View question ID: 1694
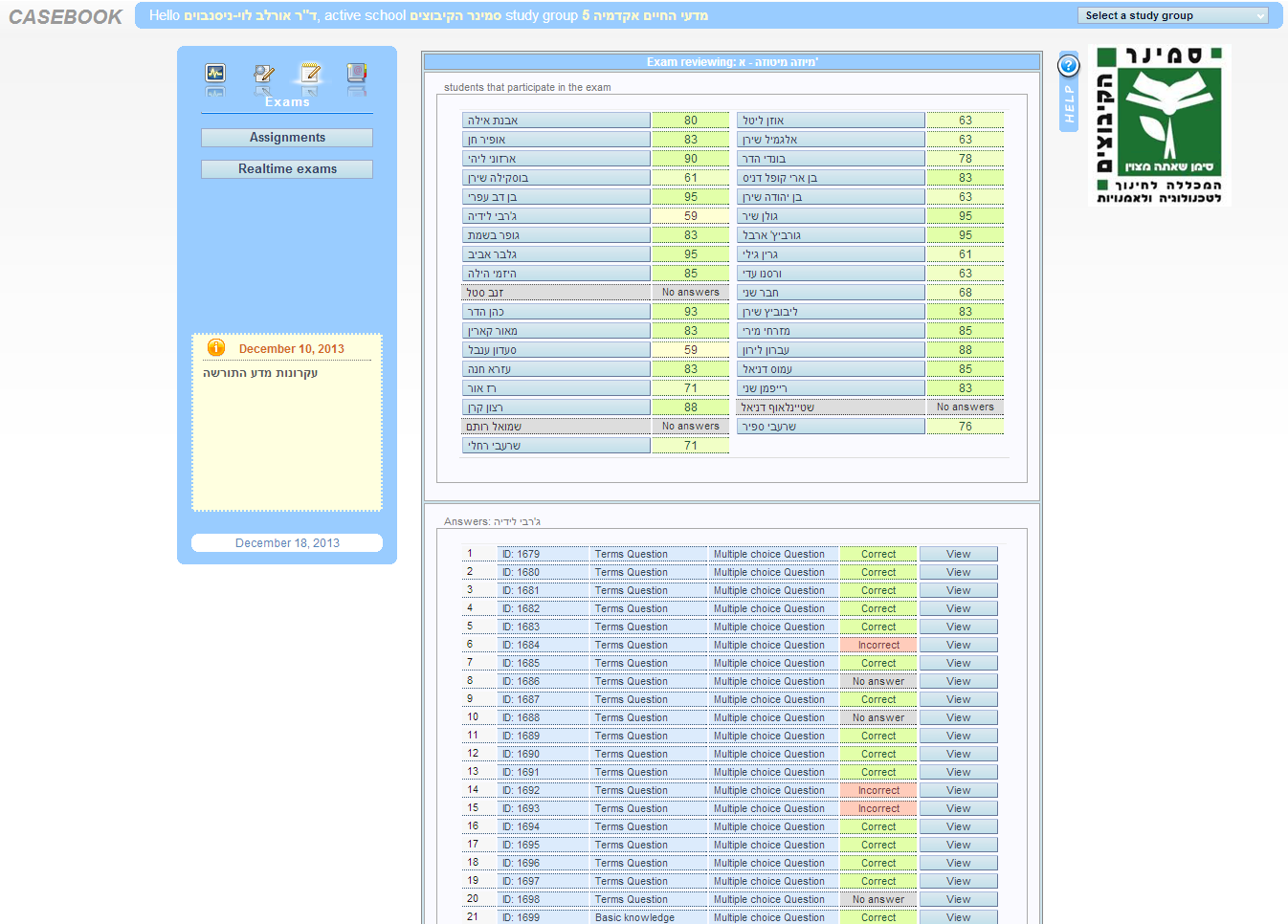This screenshot has height=924, width=1288. click(958, 826)
